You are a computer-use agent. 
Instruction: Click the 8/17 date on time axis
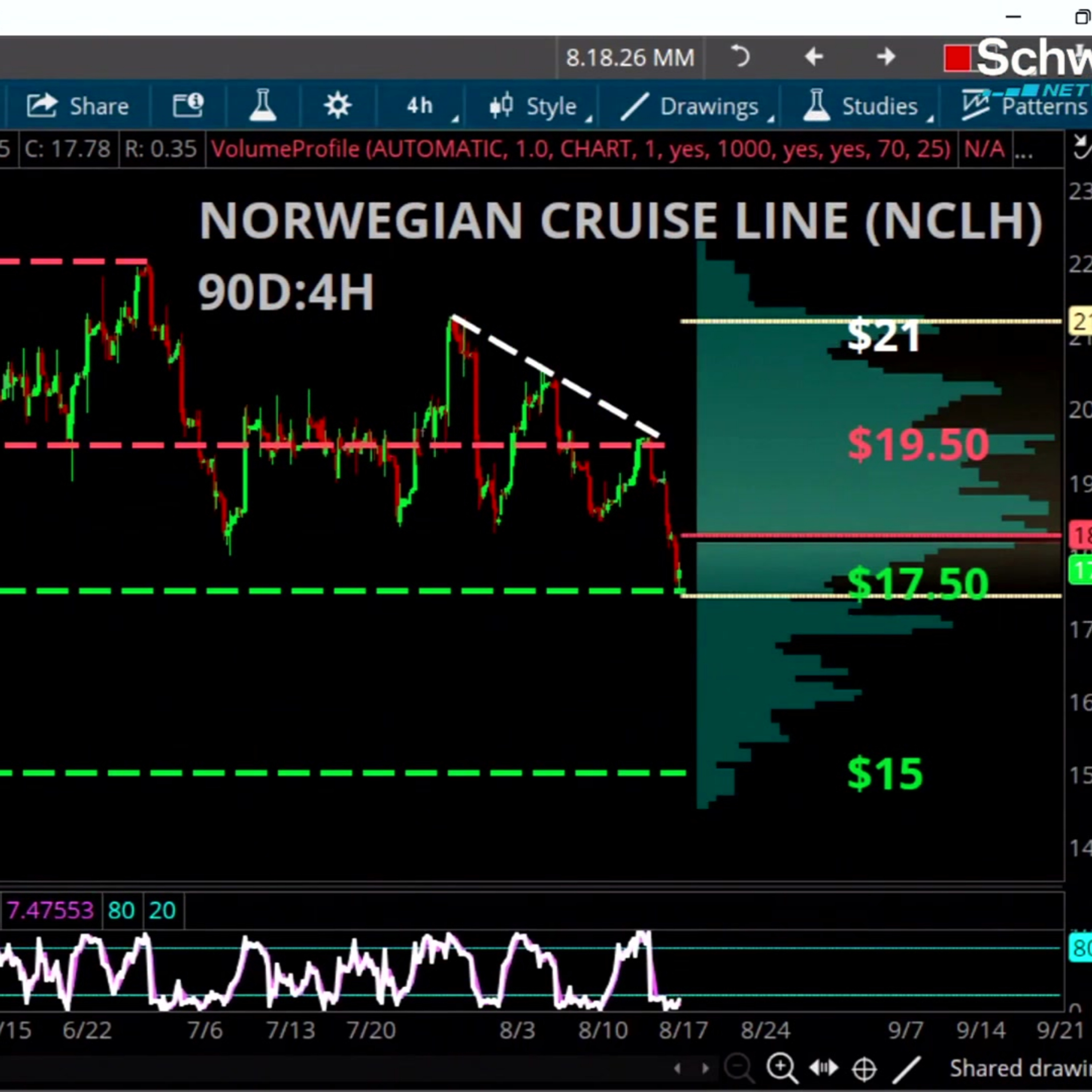point(683,1030)
